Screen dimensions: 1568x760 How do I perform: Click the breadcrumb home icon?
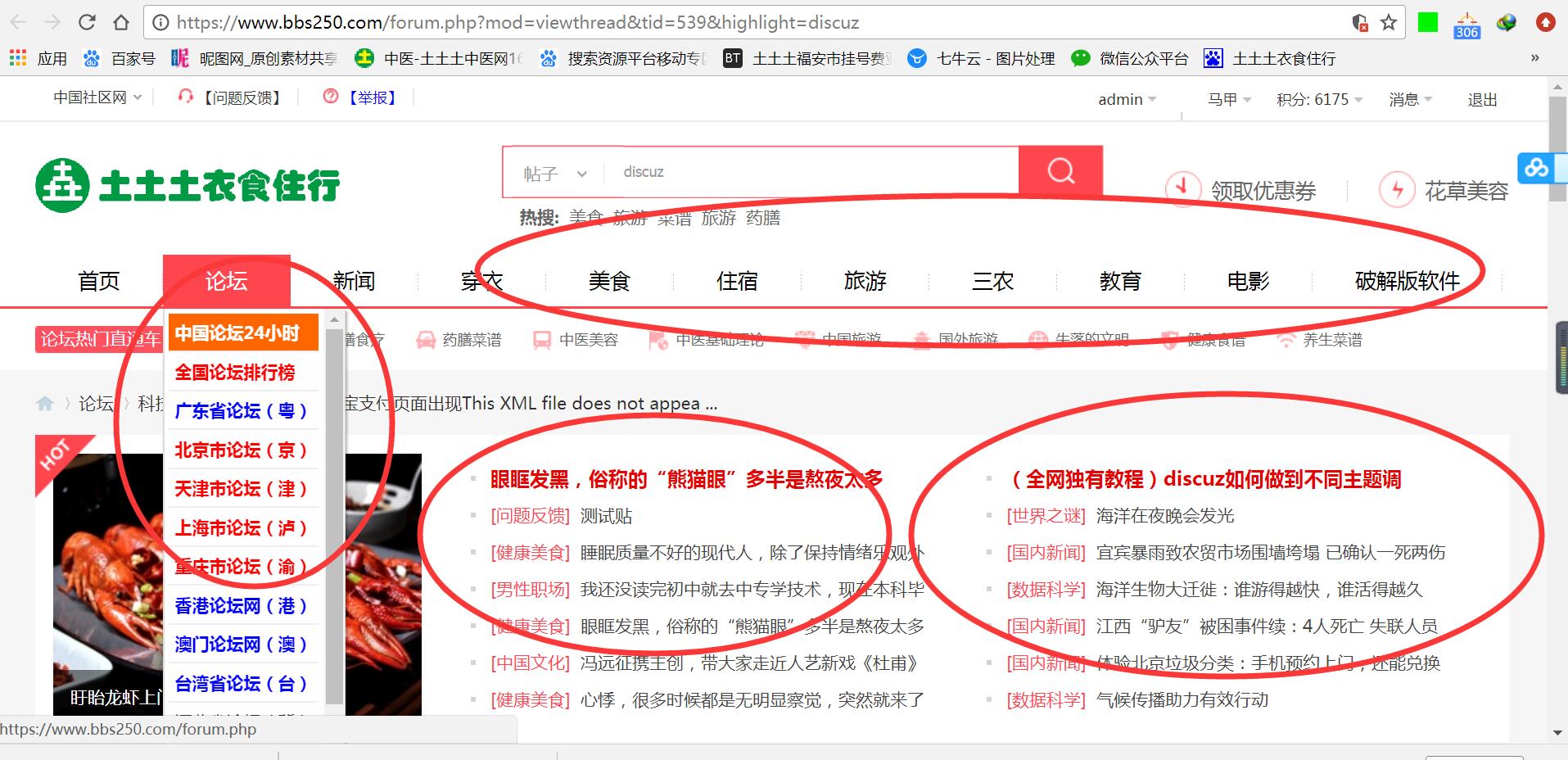click(x=45, y=403)
